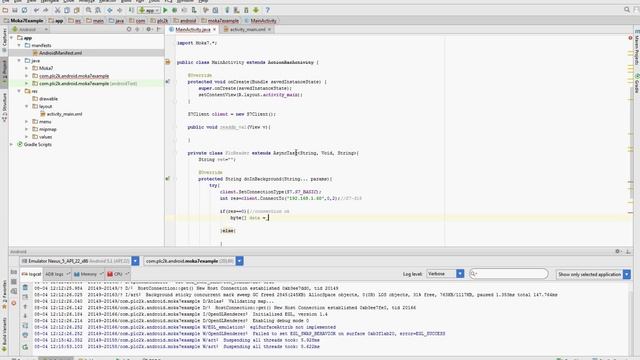Click the logcat up arrow icon
The image size is (640, 360).
pos(25,307)
